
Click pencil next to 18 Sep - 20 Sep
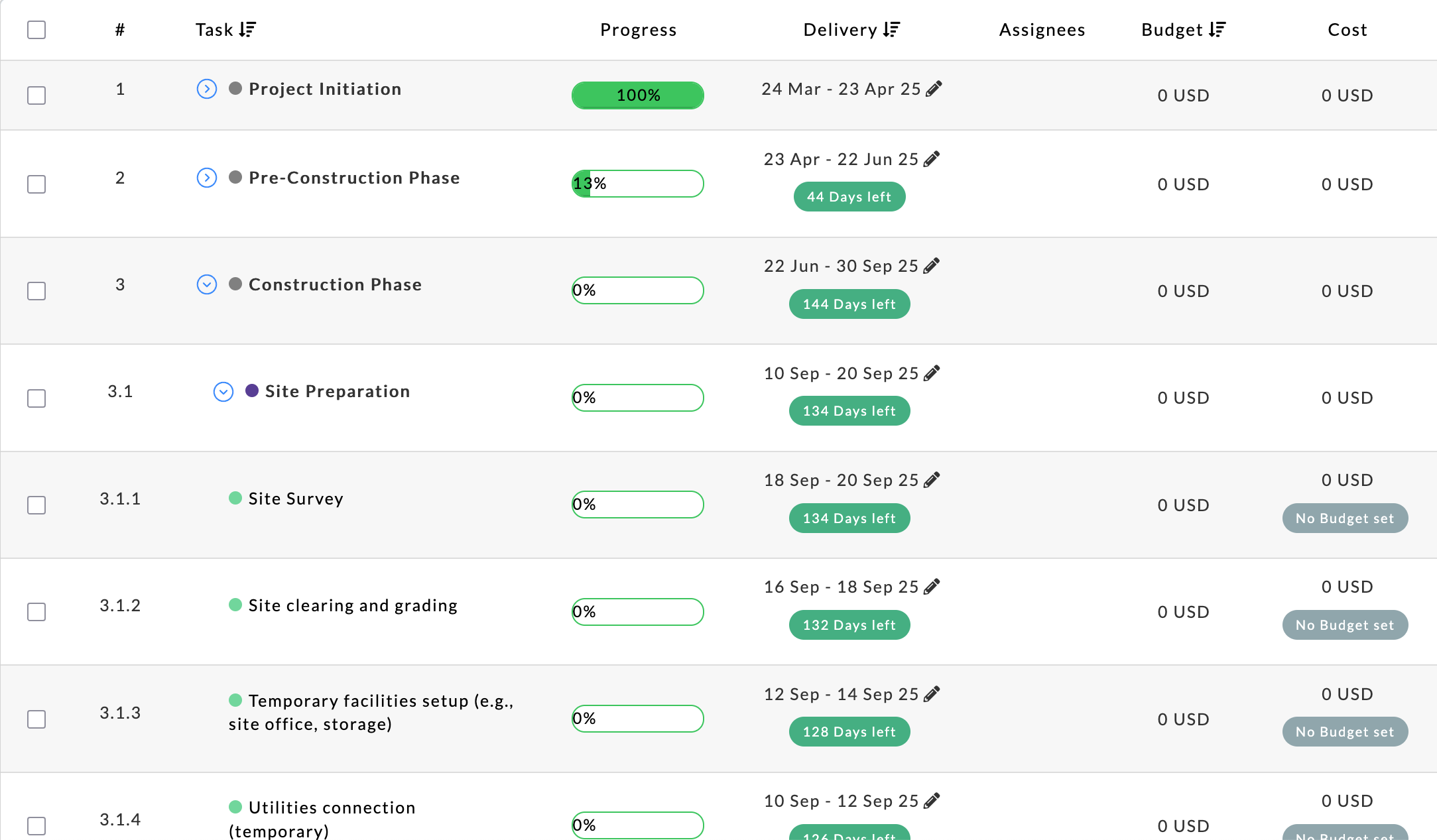931,480
